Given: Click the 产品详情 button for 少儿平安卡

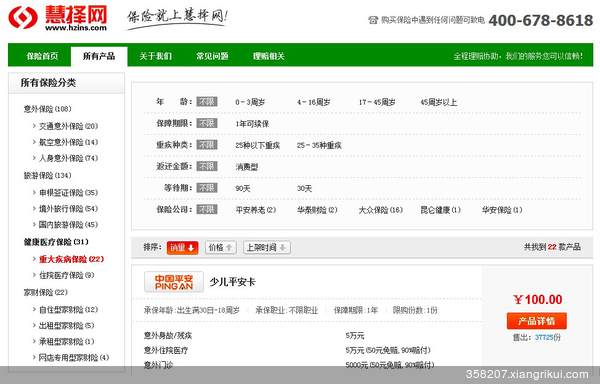Looking at the screenshot, I should pos(536,321).
